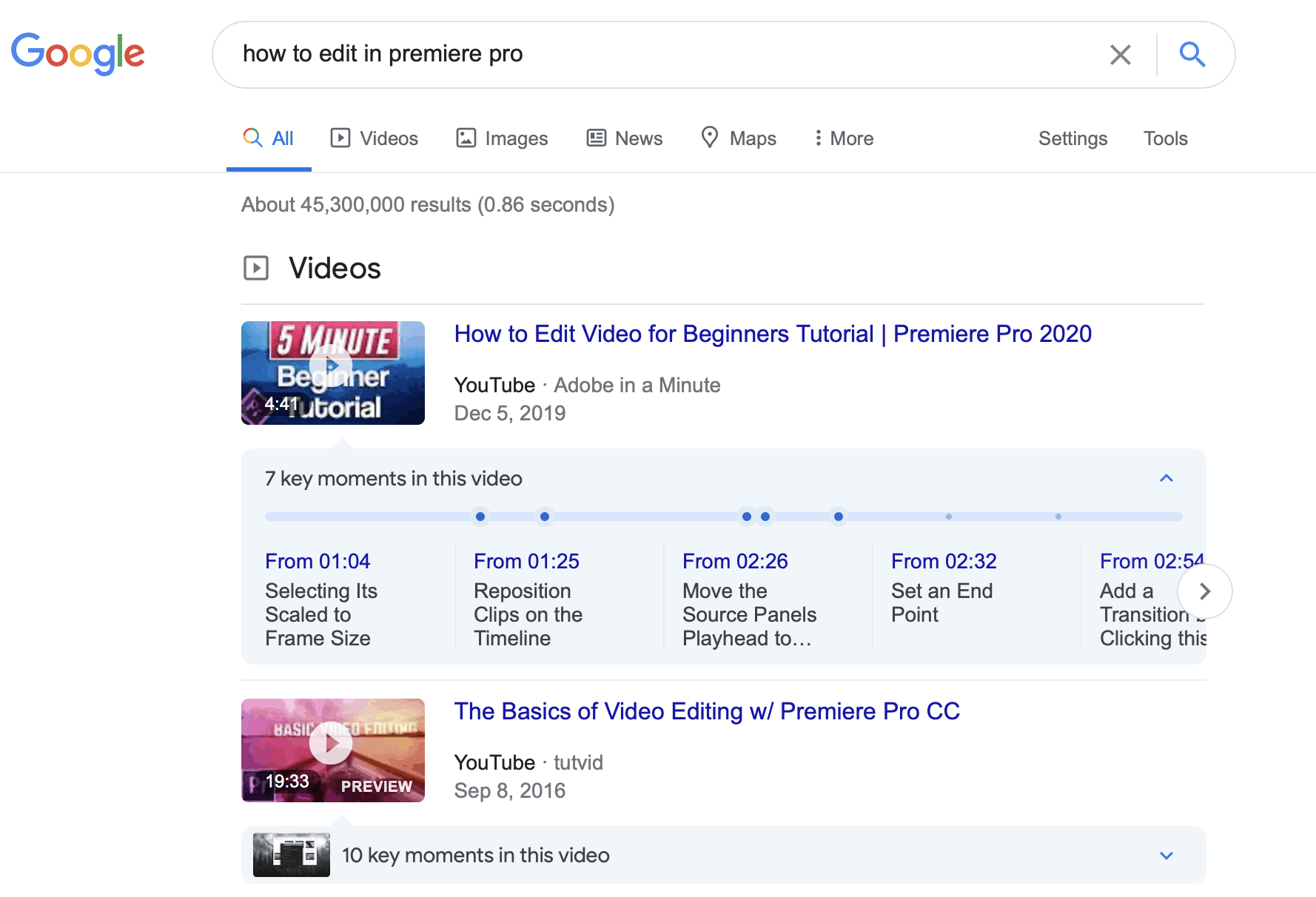Click 'Move the Source Panels Playhead to…' text
The height and width of the screenshot is (897, 1316).
[749, 614]
